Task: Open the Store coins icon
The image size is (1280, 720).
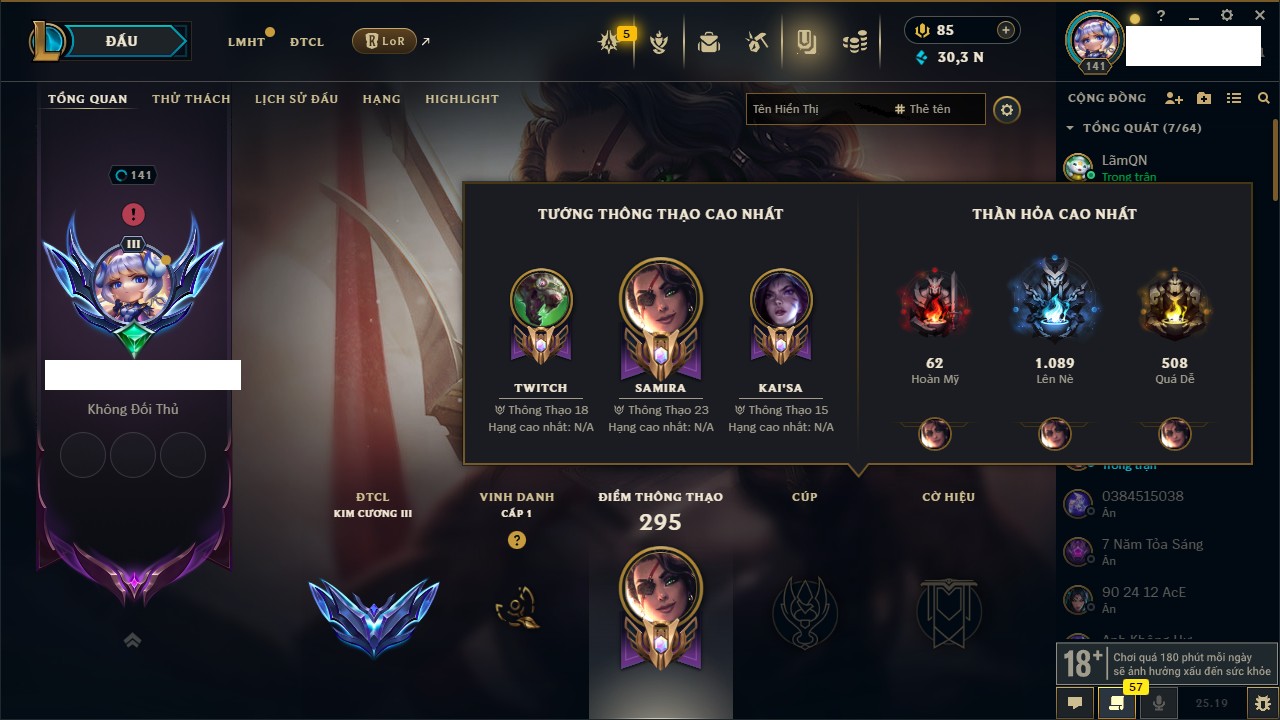Action: pos(854,42)
